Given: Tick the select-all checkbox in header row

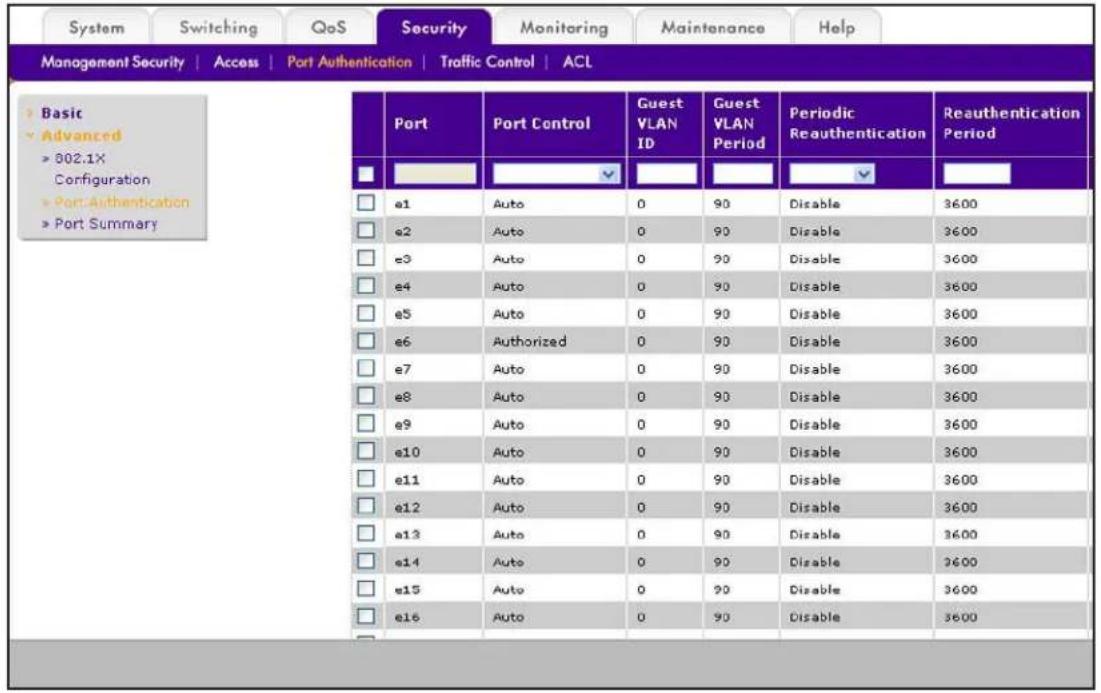Looking at the screenshot, I should pyautogui.click(x=366, y=174).
